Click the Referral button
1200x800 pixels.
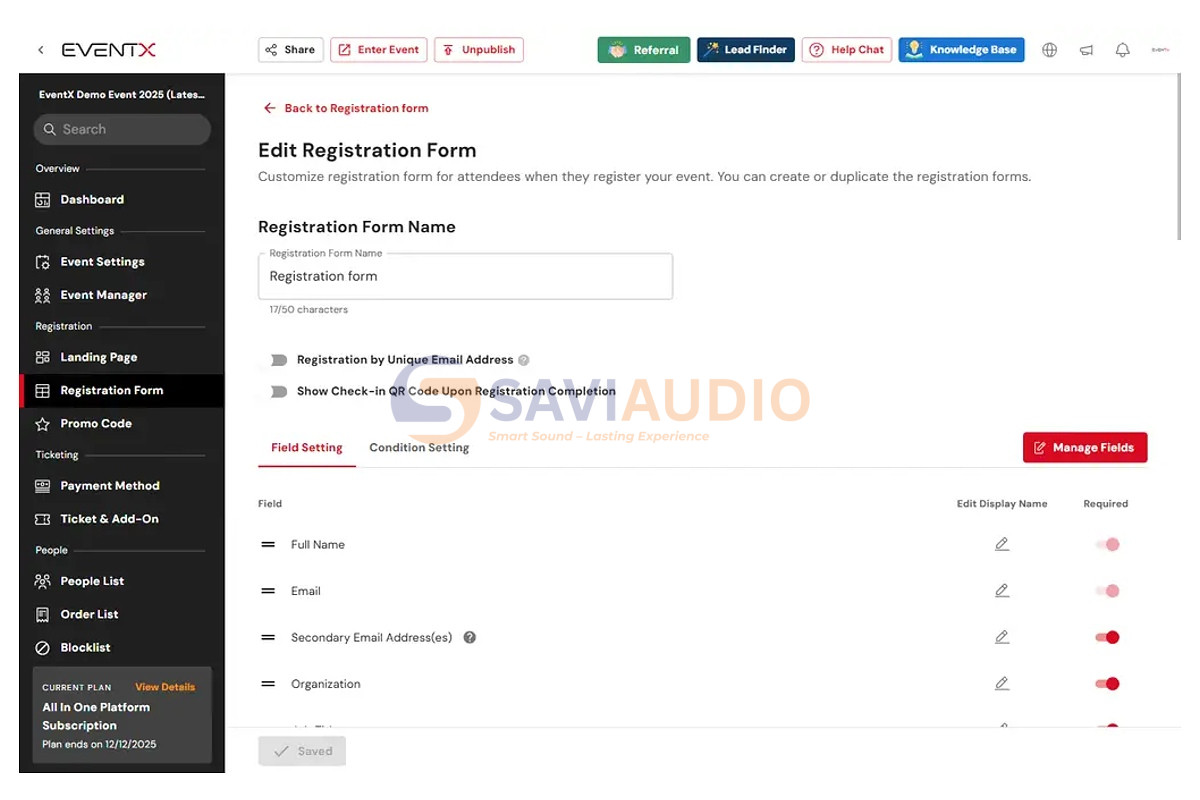pos(644,50)
